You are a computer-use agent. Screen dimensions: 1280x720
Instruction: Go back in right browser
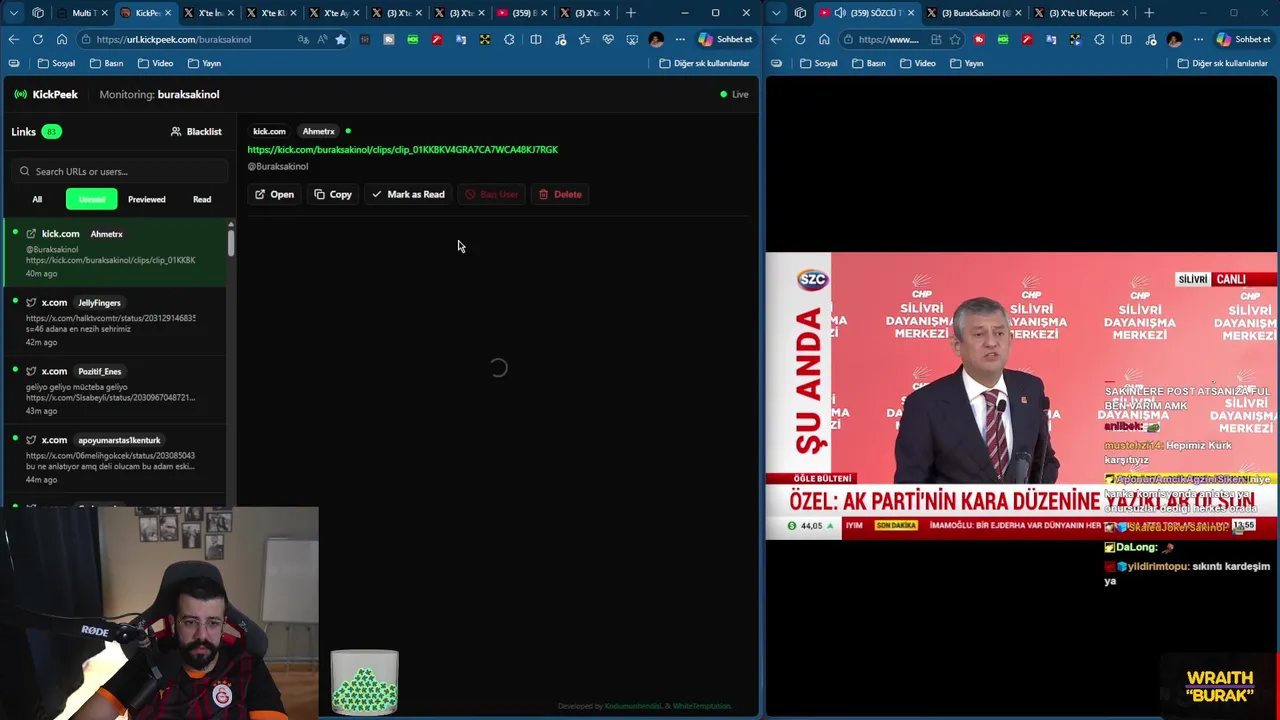click(776, 39)
